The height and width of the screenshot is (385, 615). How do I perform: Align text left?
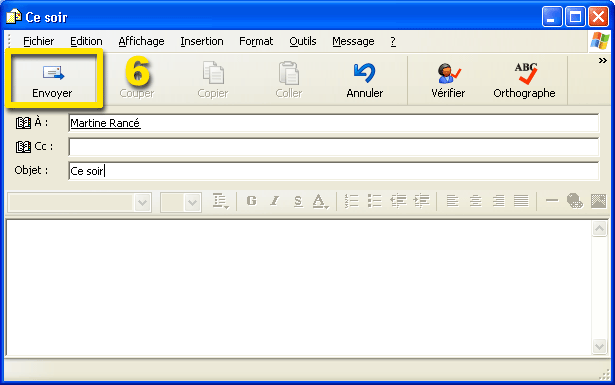pyautogui.click(x=452, y=201)
